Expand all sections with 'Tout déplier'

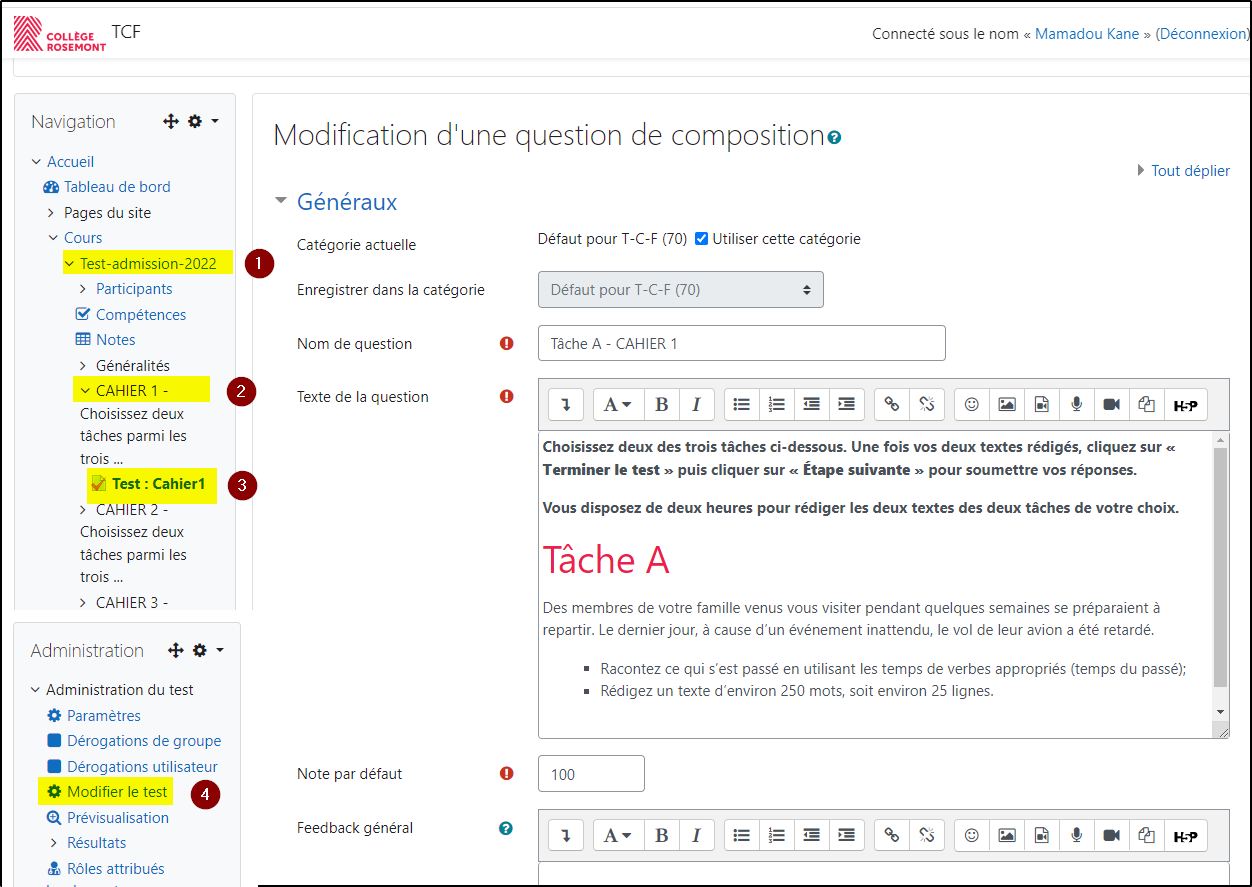click(x=1189, y=171)
